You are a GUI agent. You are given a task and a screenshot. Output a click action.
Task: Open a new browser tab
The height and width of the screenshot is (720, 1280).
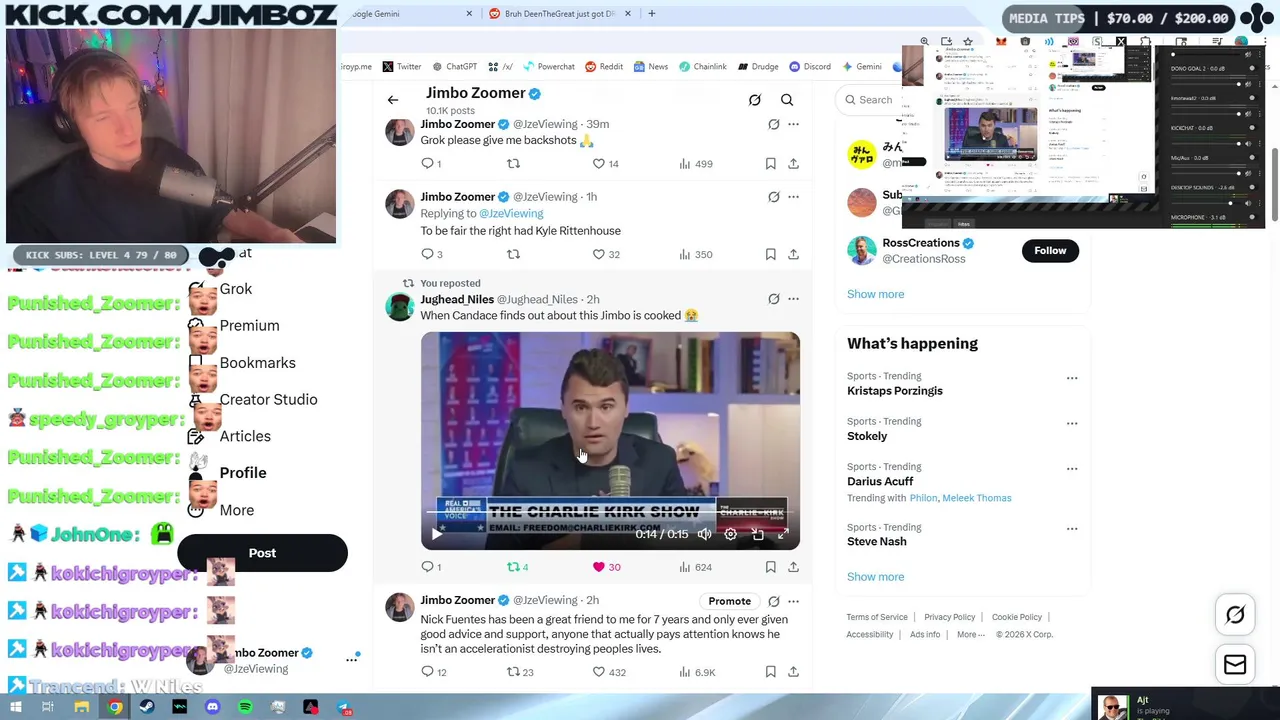tap(651, 14)
